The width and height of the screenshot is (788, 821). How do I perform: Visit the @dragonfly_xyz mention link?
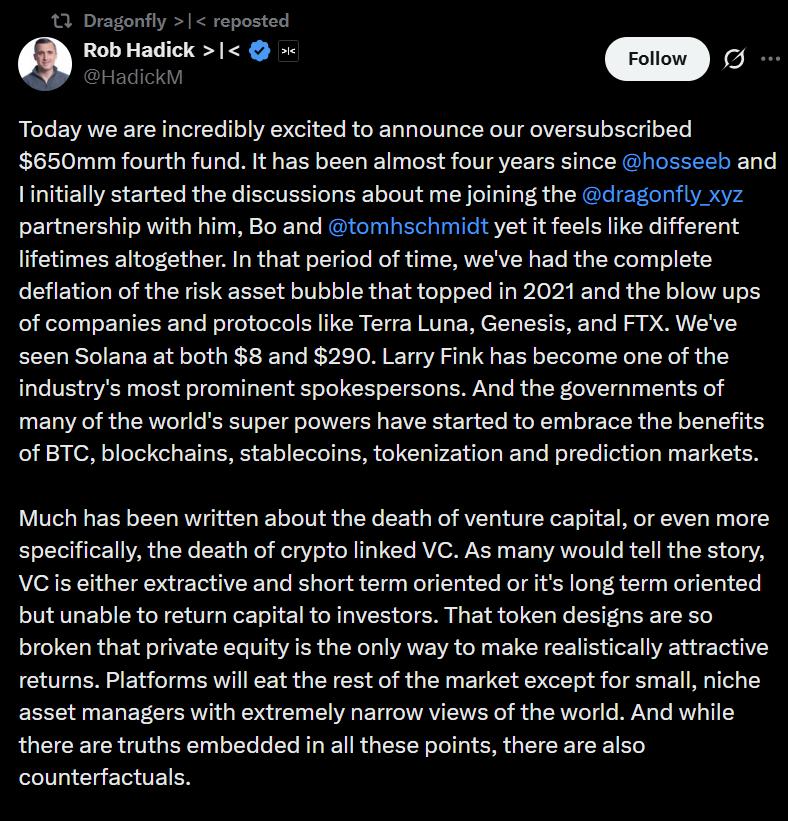tap(662, 193)
